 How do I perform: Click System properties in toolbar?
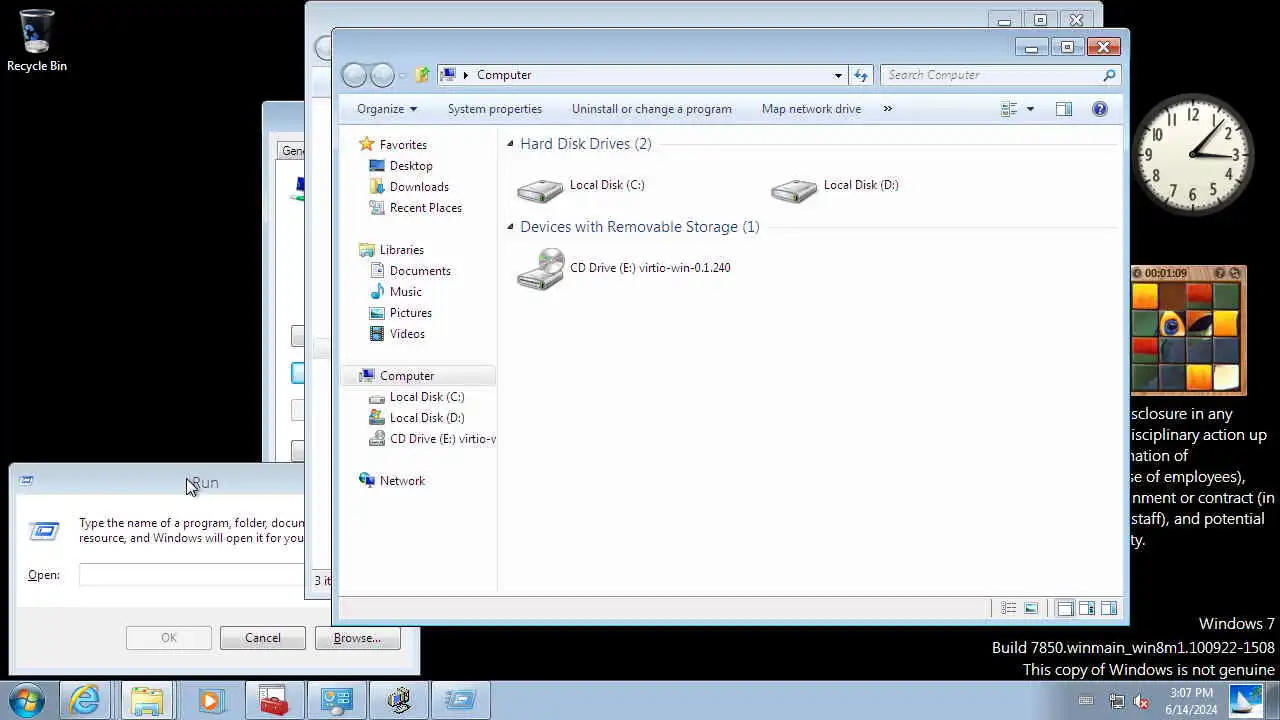(x=495, y=109)
